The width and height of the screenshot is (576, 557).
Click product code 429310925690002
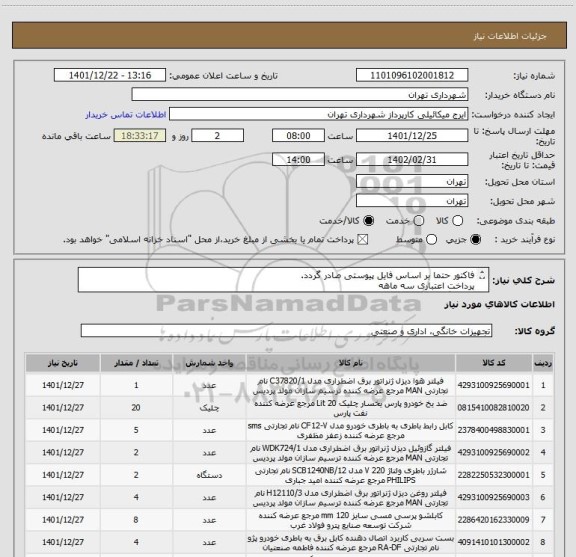click(493, 452)
